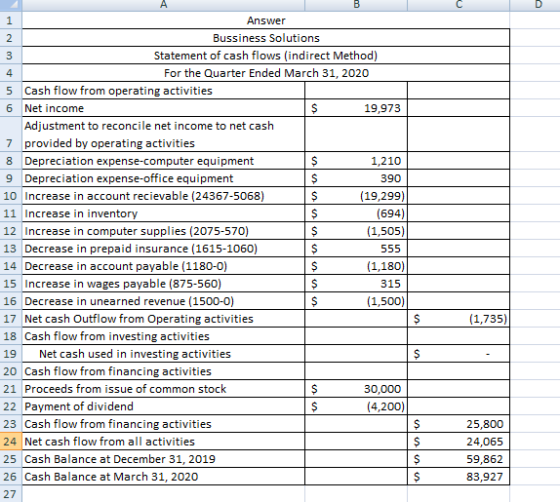Select column C header
This screenshot has height=502, width=560.
(459, 5)
